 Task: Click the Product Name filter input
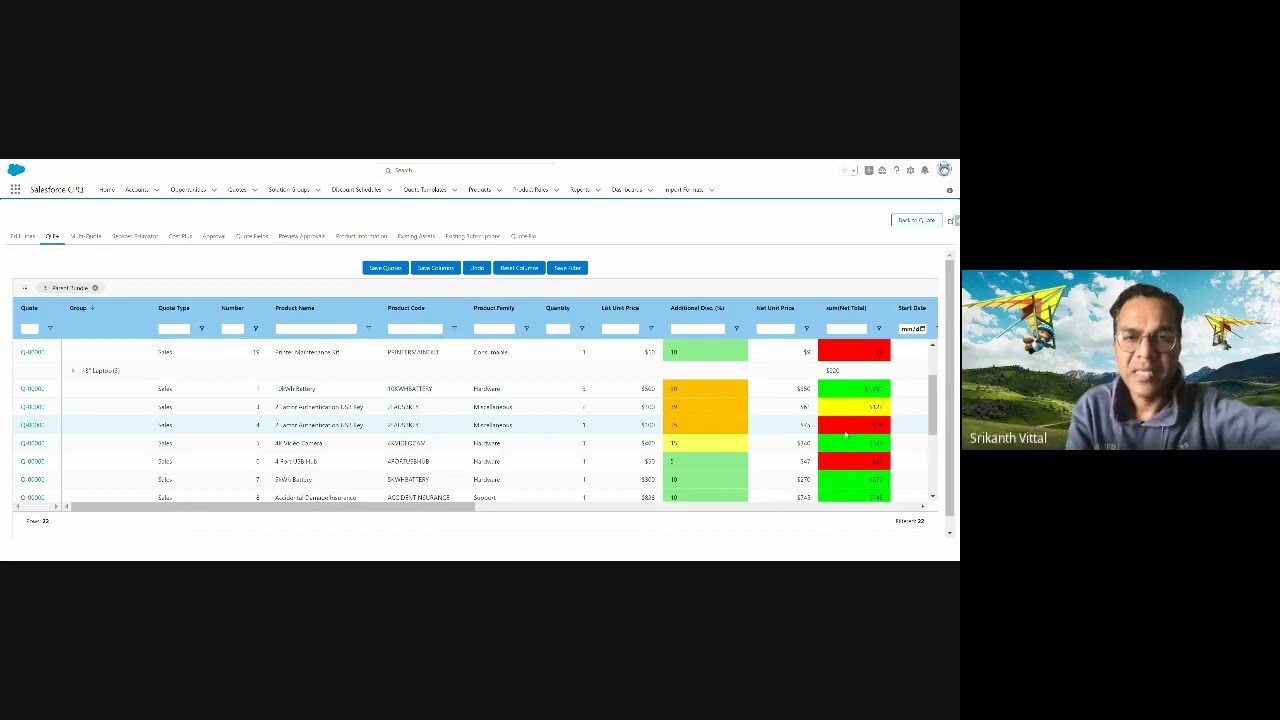tap(317, 329)
